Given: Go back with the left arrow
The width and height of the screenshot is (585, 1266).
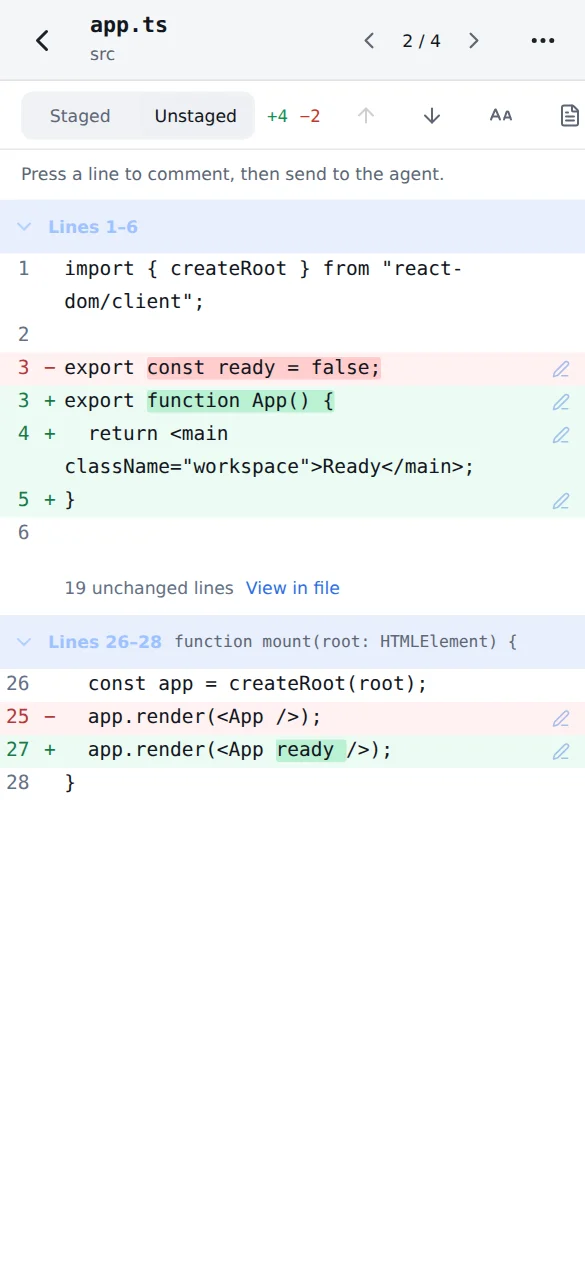Looking at the screenshot, I should click(42, 40).
